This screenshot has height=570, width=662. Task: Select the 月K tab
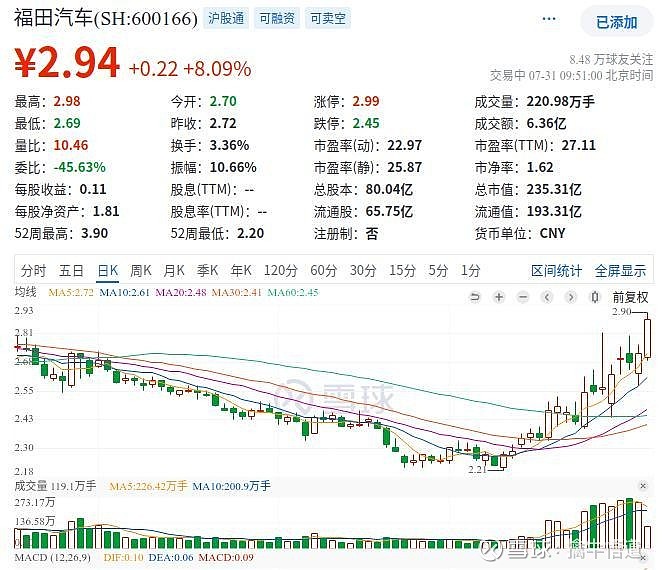pyautogui.click(x=174, y=270)
